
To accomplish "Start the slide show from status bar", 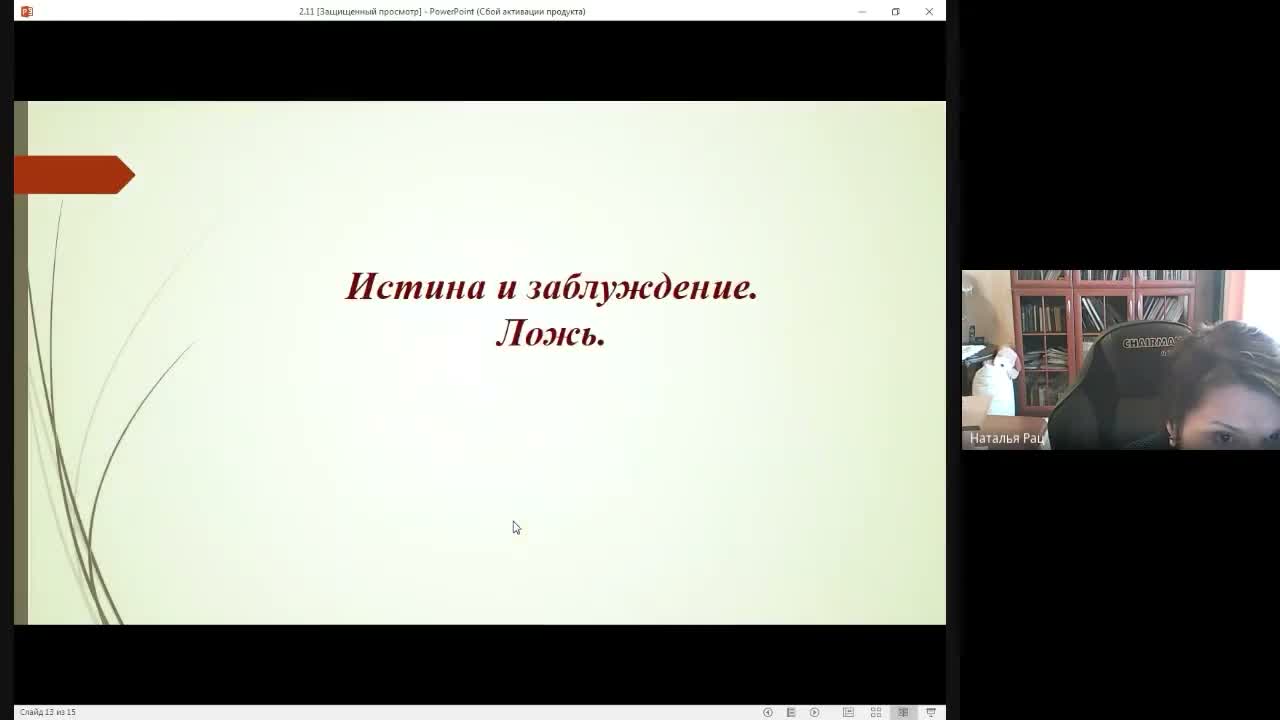I will point(931,712).
